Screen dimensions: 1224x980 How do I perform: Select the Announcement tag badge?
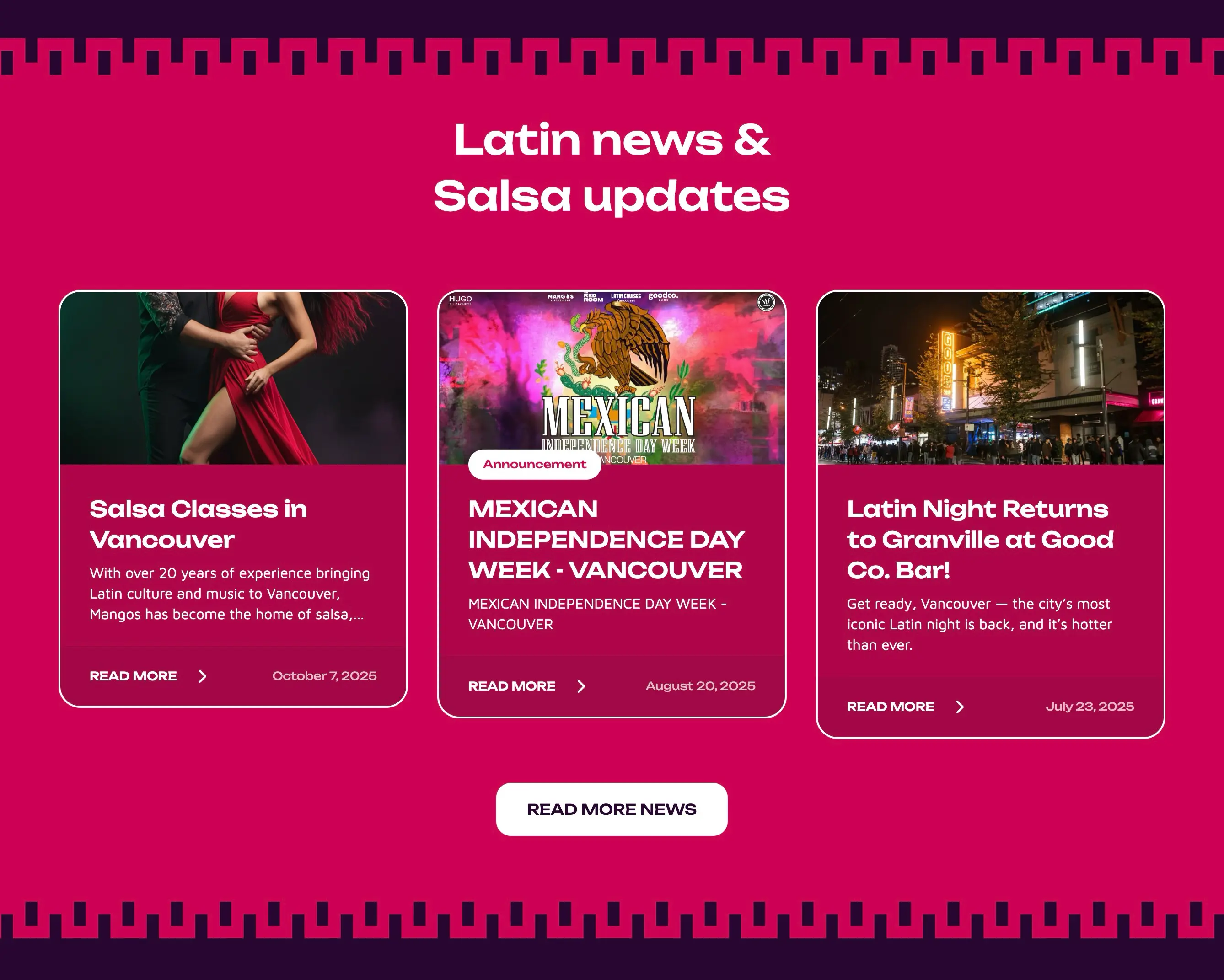pos(535,464)
